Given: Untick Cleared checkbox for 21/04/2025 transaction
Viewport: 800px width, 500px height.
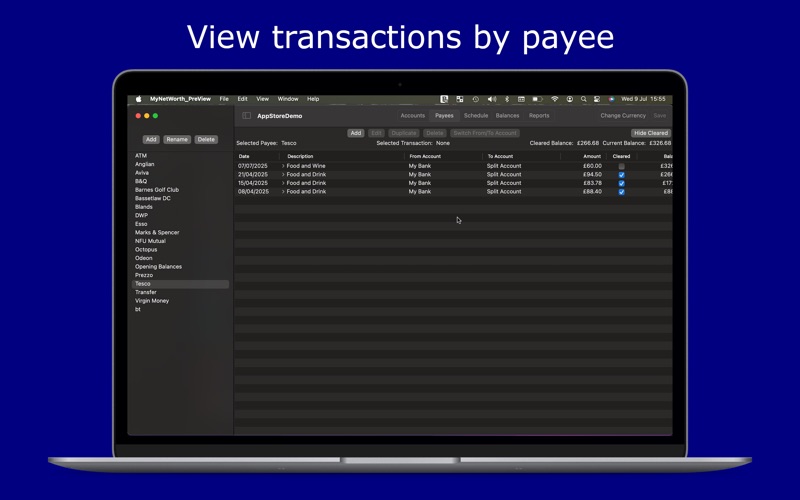Looking at the screenshot, I should coord(621,175).
